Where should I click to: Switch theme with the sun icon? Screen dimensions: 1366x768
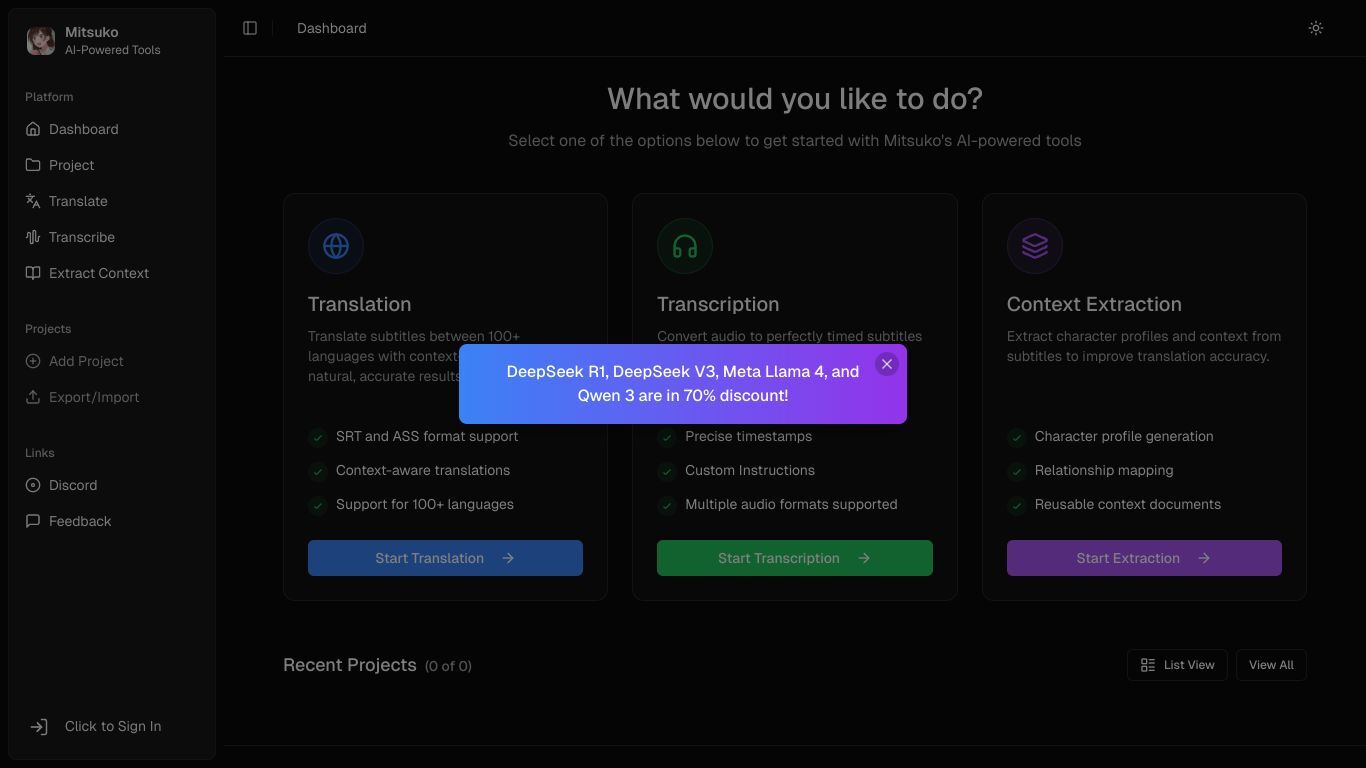pyautogui.click(x=1316, y=28)
